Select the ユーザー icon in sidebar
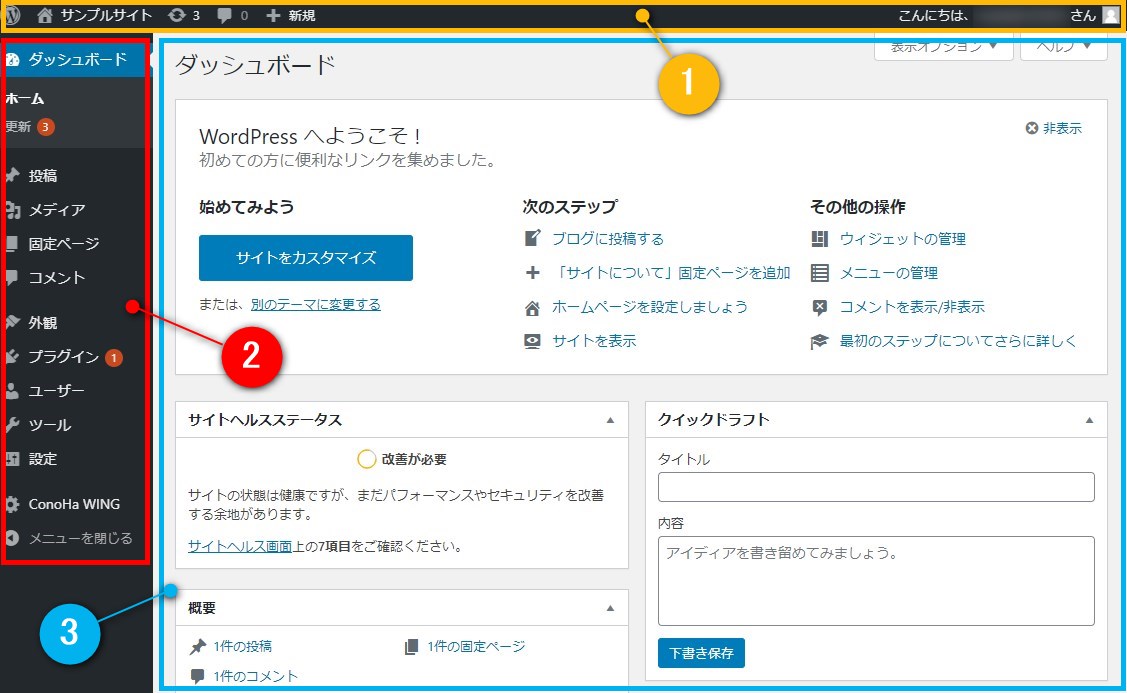 (x=12, y=390)
